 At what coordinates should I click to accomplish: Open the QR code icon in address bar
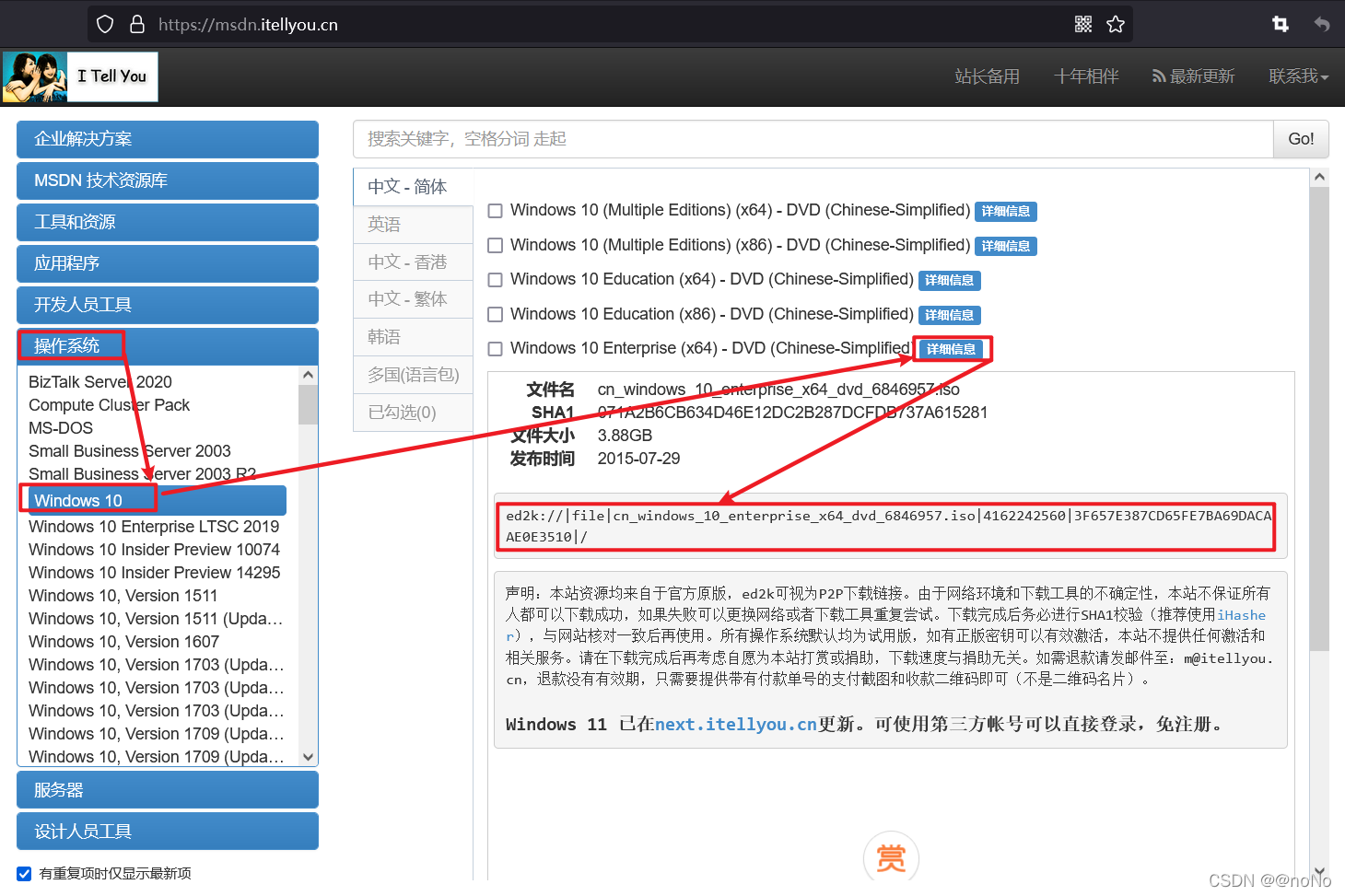pos(1083,24)
